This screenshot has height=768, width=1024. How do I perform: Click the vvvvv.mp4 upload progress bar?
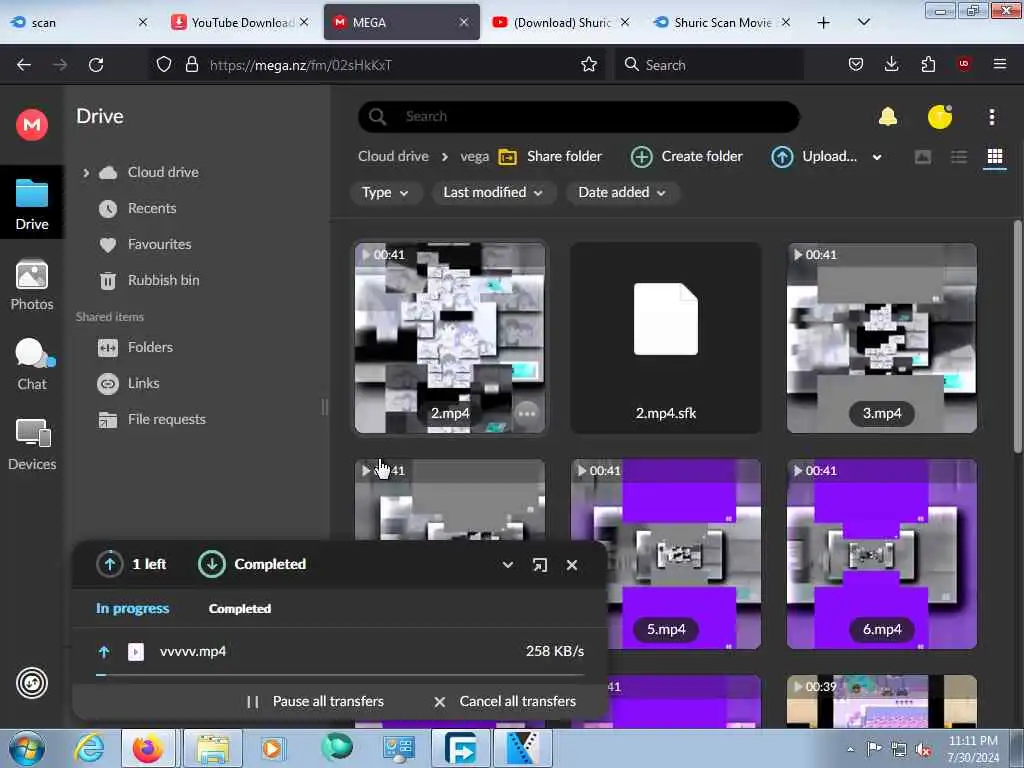340,675
